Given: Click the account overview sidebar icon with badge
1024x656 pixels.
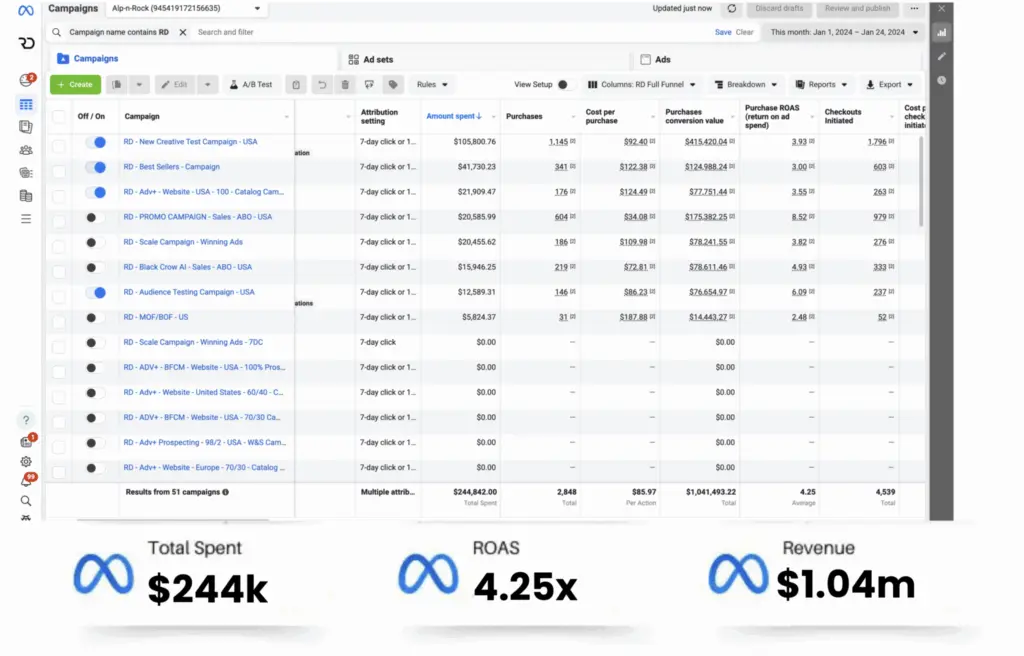Looking at the screenshot, I should [26, 80].
